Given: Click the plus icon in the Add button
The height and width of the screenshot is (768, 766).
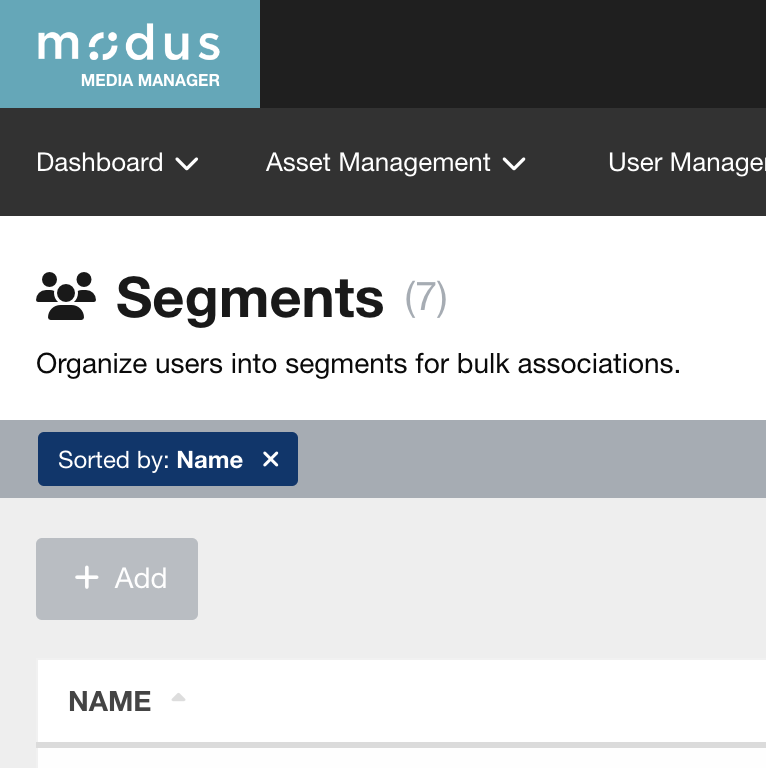Looking at the screenshot, I should [x=87, y=577].
